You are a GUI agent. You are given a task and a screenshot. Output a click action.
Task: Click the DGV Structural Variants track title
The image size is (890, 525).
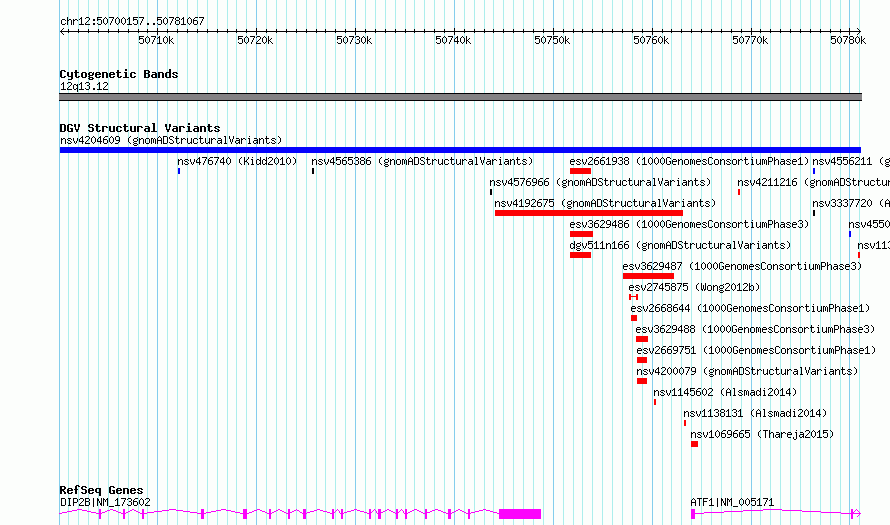coord(140,128)
